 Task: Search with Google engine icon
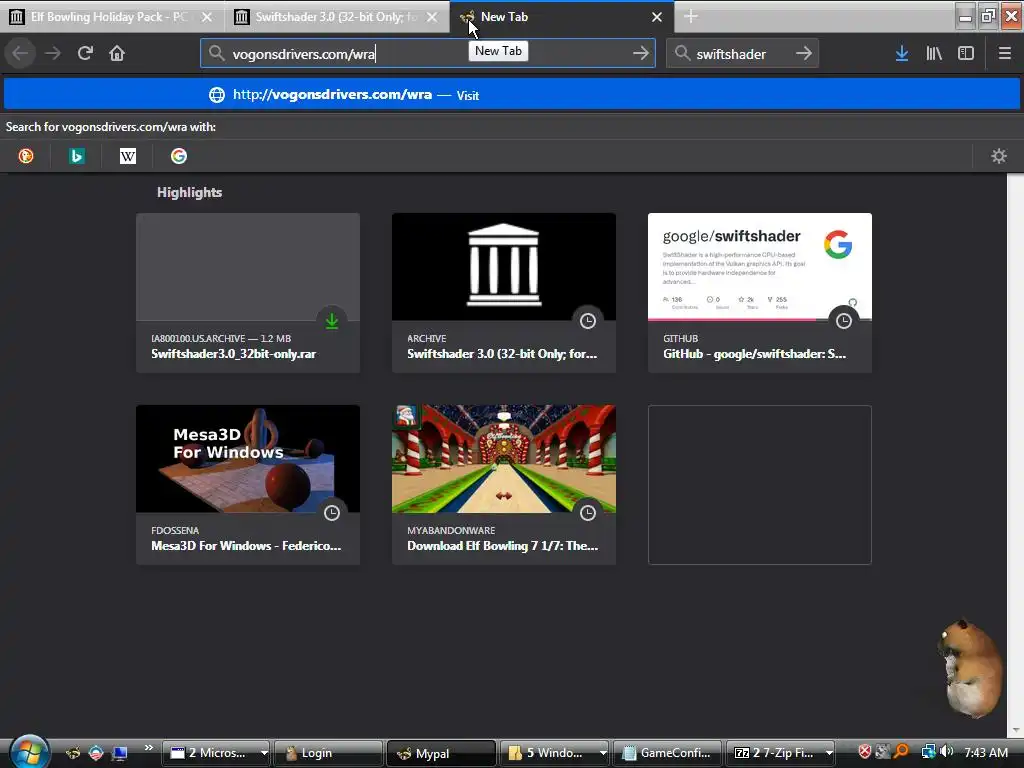pos(179,156)
